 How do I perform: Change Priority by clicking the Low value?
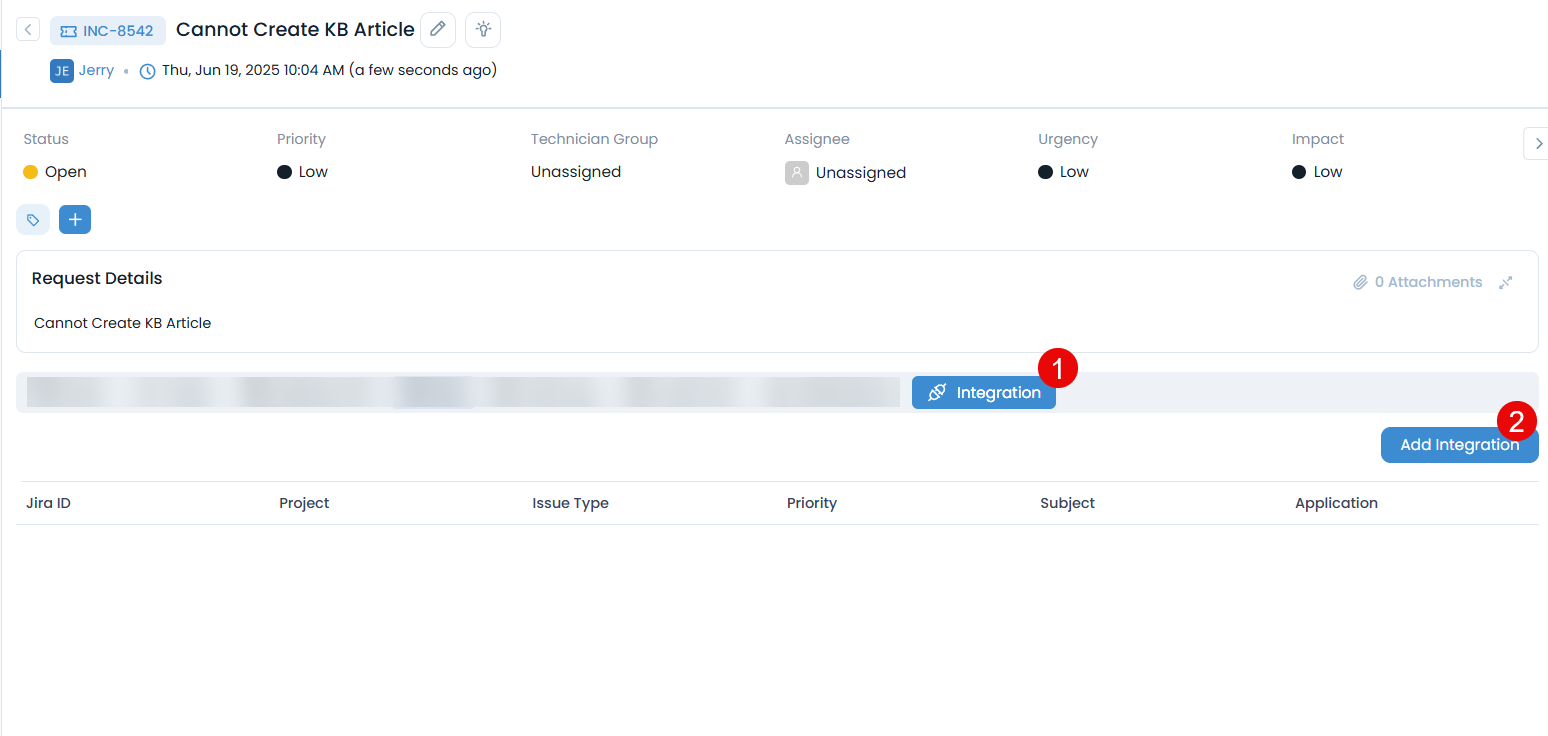(302, 172)
